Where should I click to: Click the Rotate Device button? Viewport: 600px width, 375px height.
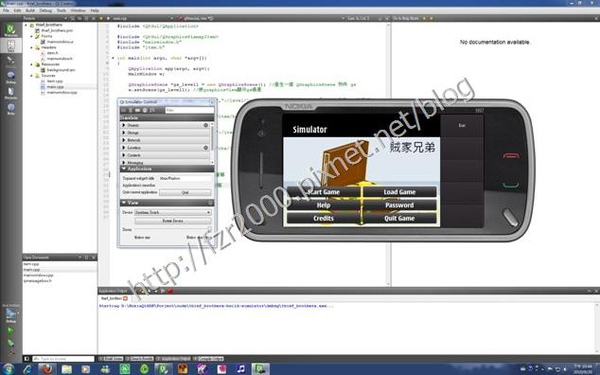pyautogui.click(x=173, y=221)
